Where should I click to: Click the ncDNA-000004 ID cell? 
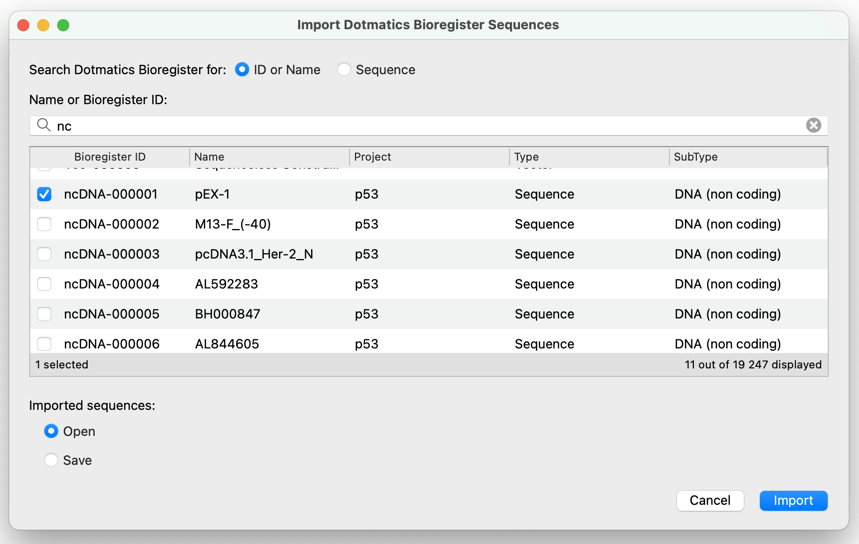[x=112, y=284]
